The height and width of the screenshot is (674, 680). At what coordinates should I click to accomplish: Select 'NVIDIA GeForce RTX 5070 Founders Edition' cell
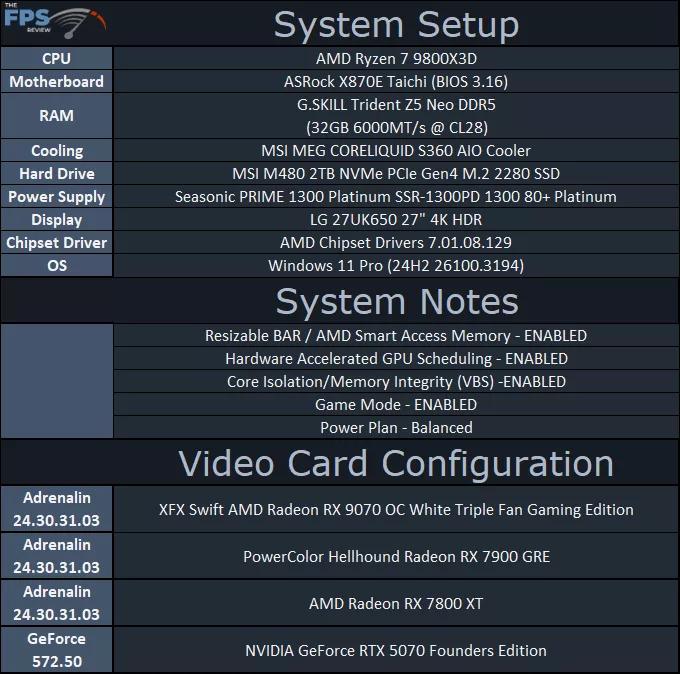tap(396, 650)
